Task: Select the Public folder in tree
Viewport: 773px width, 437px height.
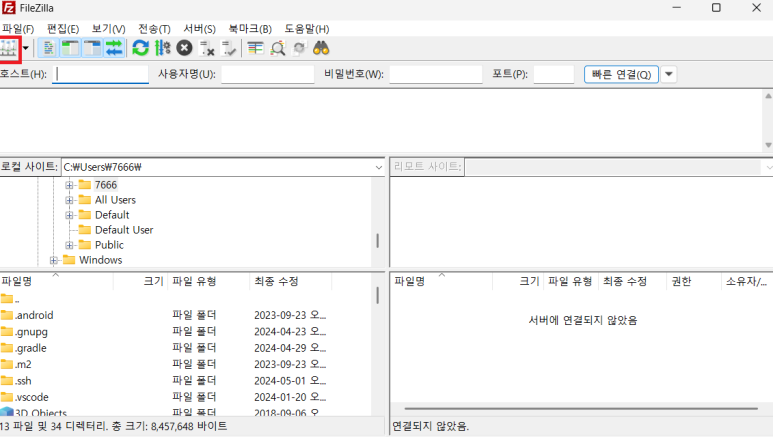Action: pyautogui.click(x=109, y=245)
